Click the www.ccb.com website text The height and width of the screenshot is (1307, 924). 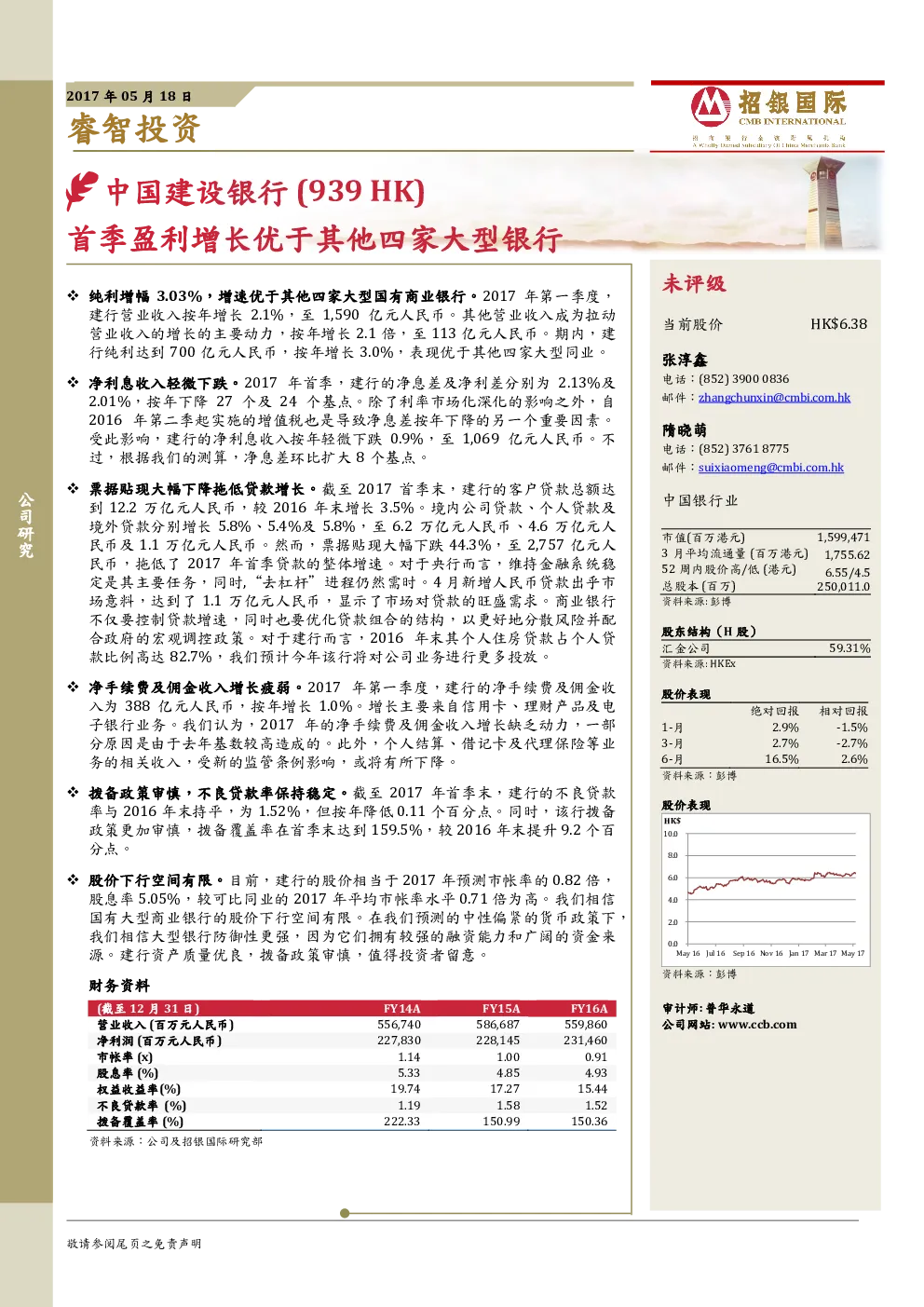click(757, 1025)
